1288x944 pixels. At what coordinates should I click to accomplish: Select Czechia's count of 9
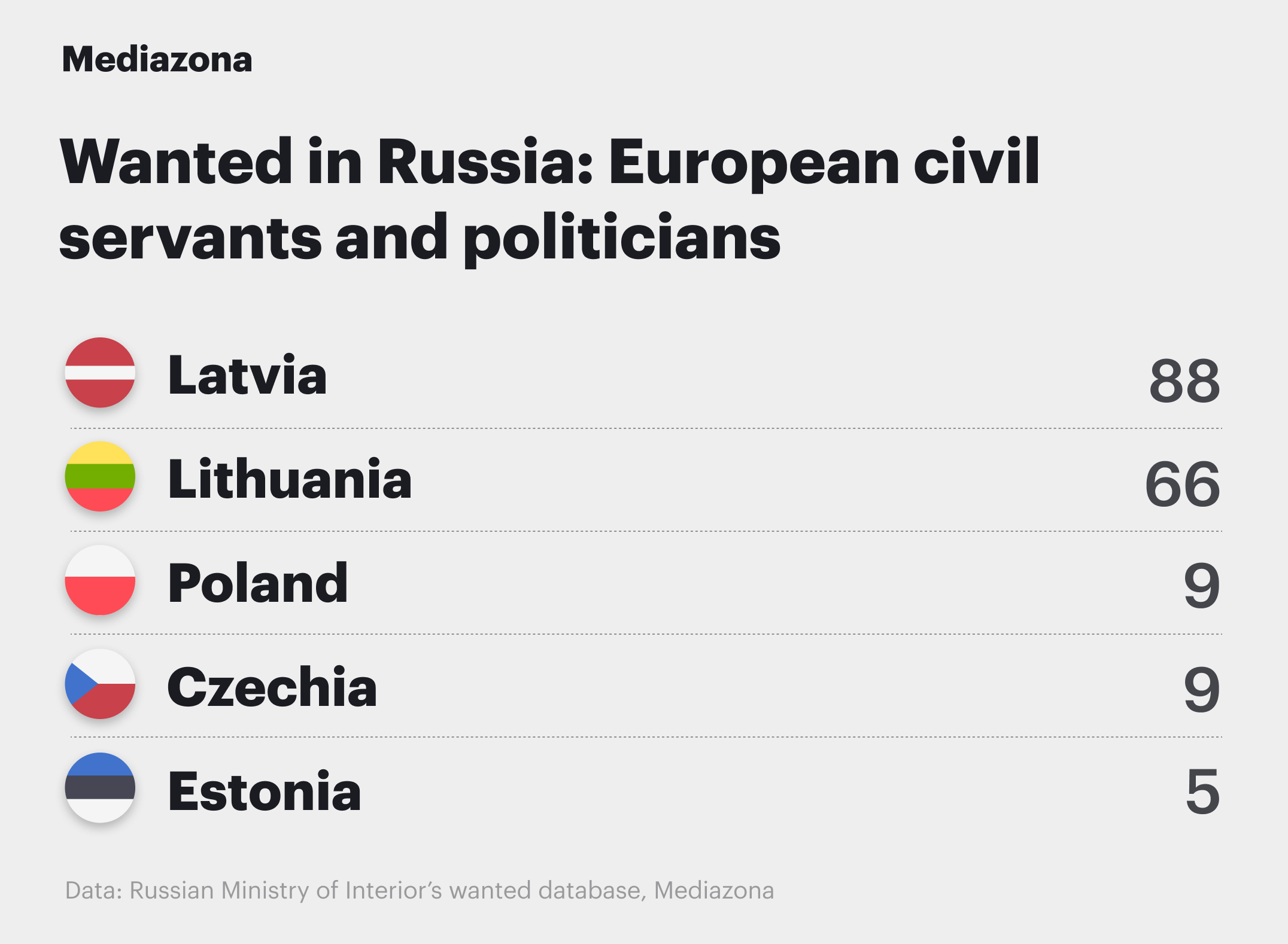pyautogui.click(x=1202, y=690)
